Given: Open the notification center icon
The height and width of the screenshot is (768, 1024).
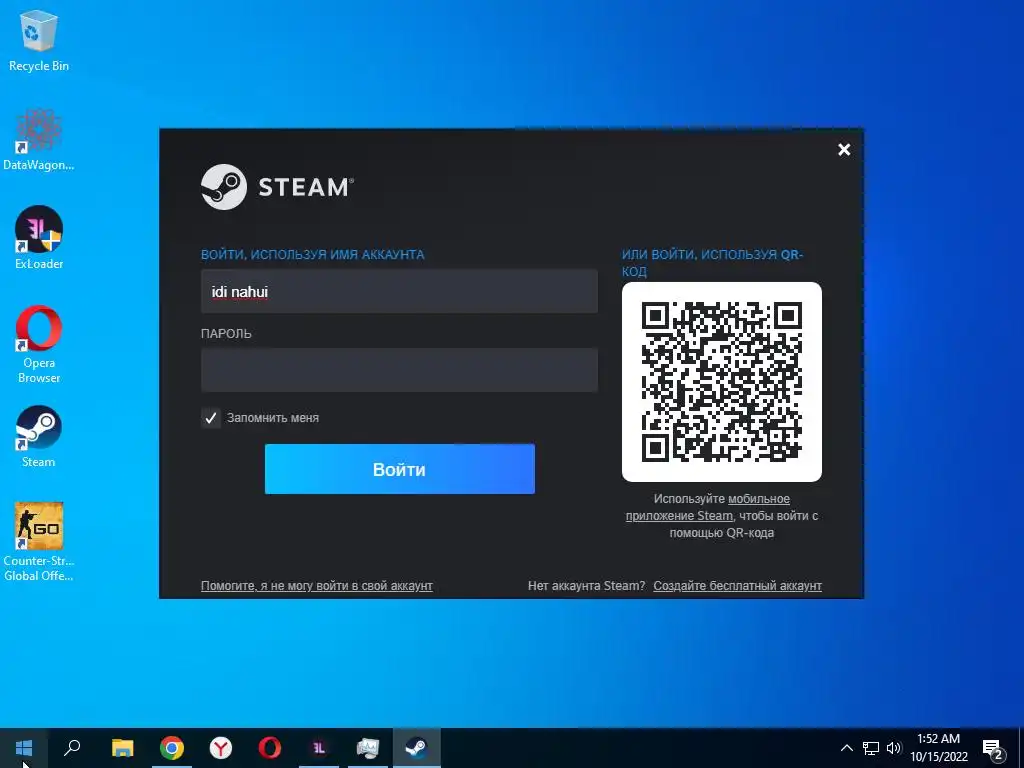Looking at the screenshot, I should (993, 750).
